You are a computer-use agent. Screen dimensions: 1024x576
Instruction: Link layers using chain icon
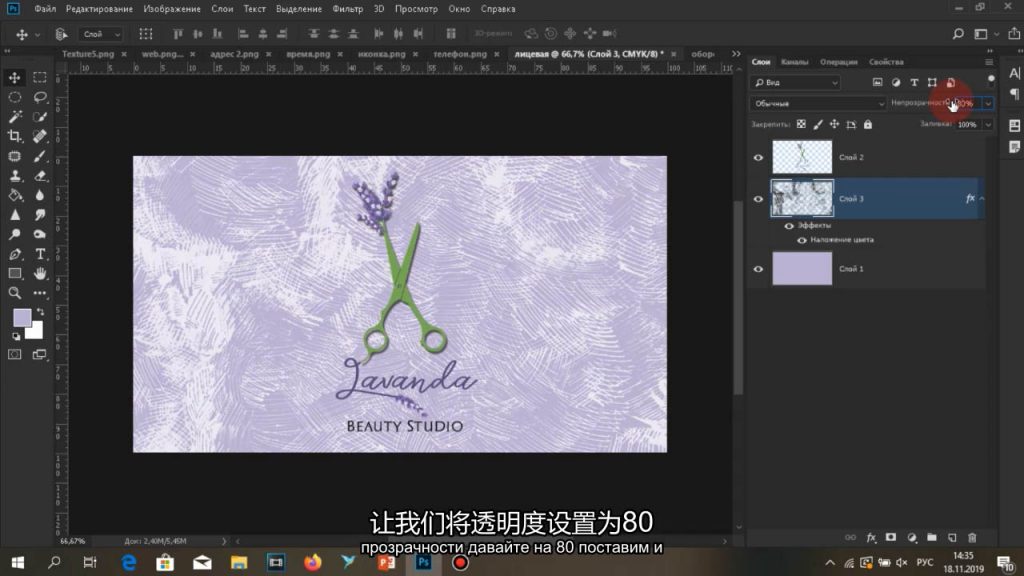pos(850,537)
